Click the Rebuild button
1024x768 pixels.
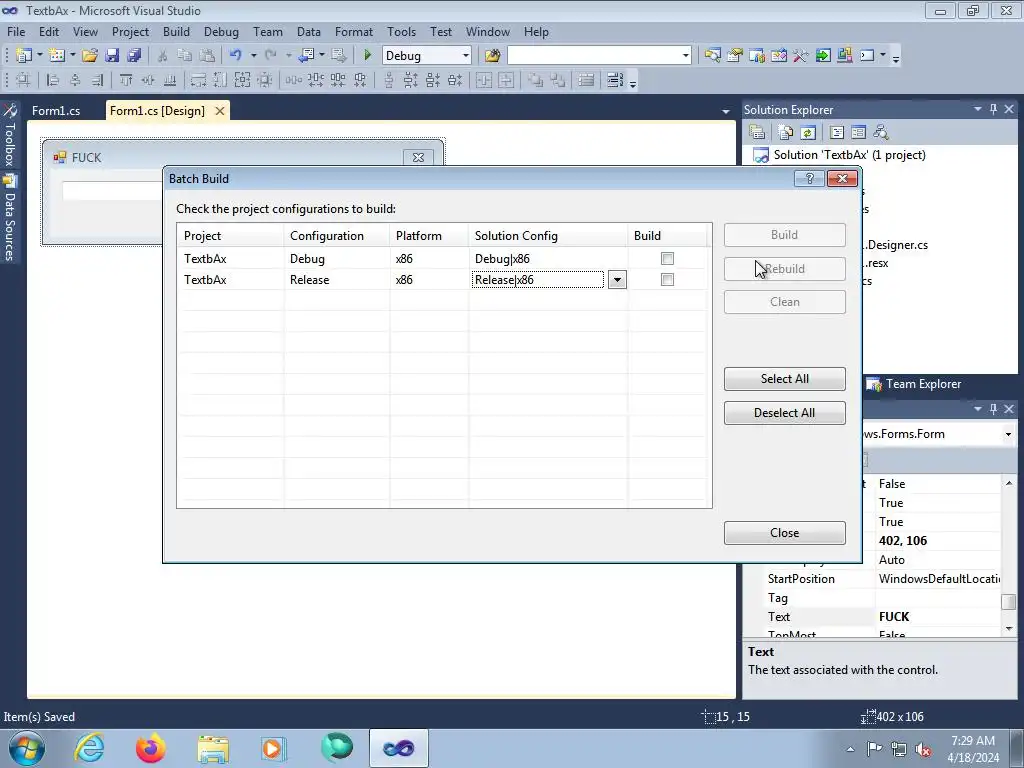[x=784, y=269]
